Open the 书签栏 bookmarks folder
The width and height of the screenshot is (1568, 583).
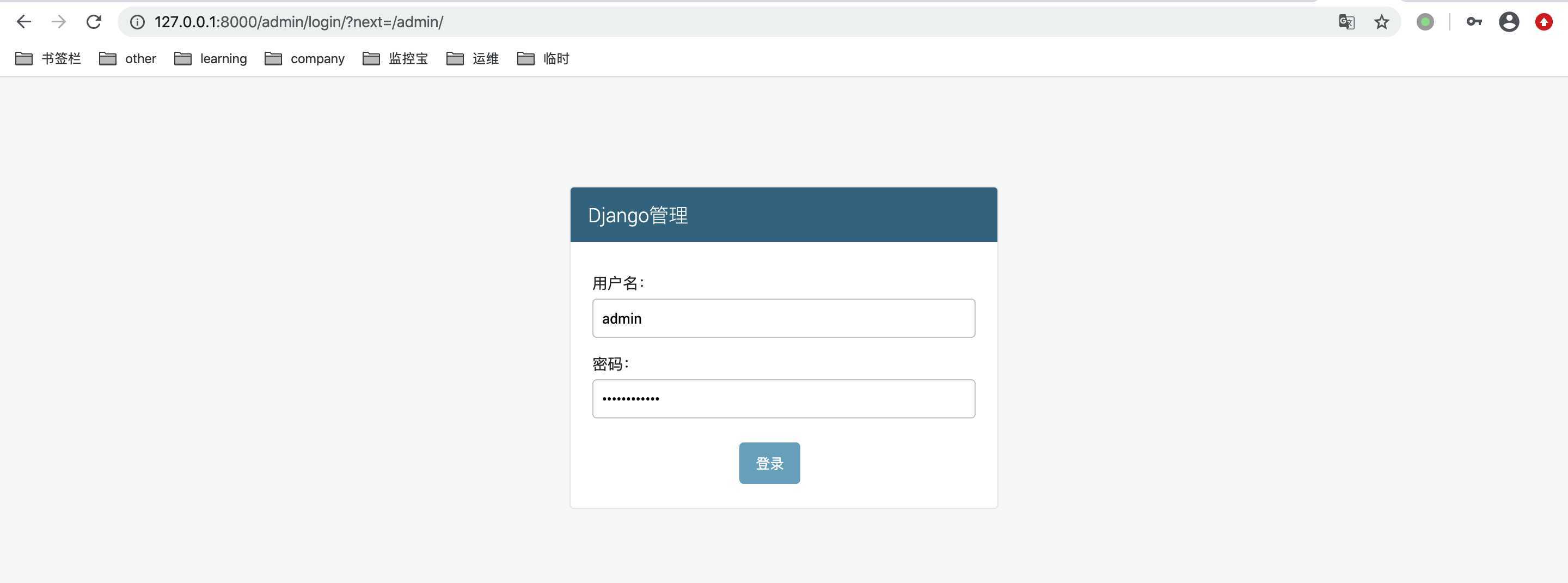point(48,58)
